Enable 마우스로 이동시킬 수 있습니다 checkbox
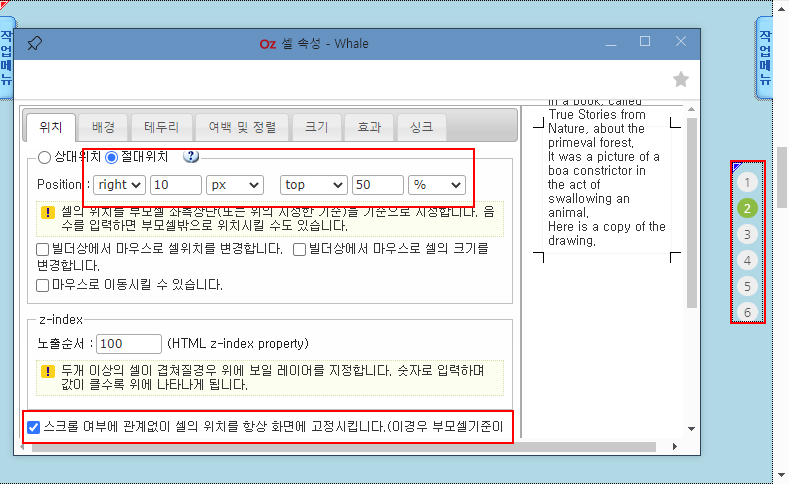The width and height of the screenshot is (789, 484). 43,285
